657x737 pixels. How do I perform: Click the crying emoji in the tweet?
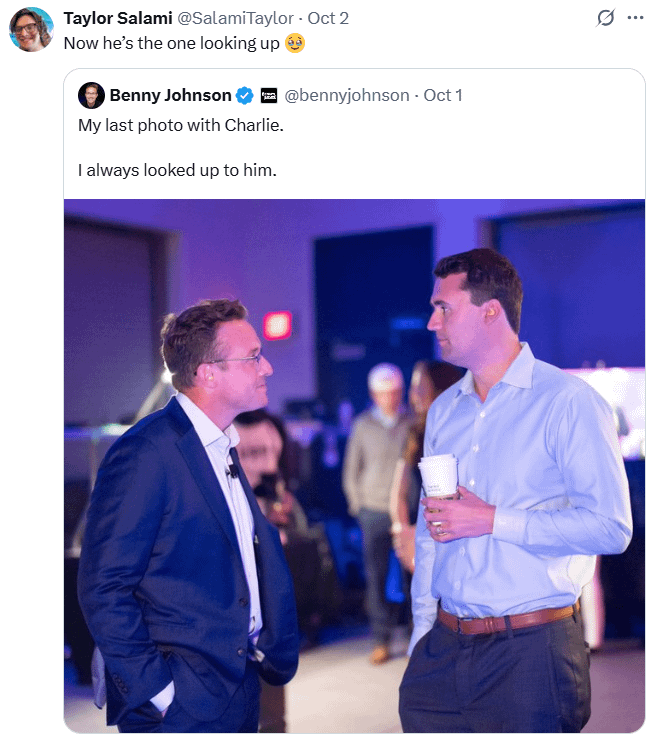295,44
